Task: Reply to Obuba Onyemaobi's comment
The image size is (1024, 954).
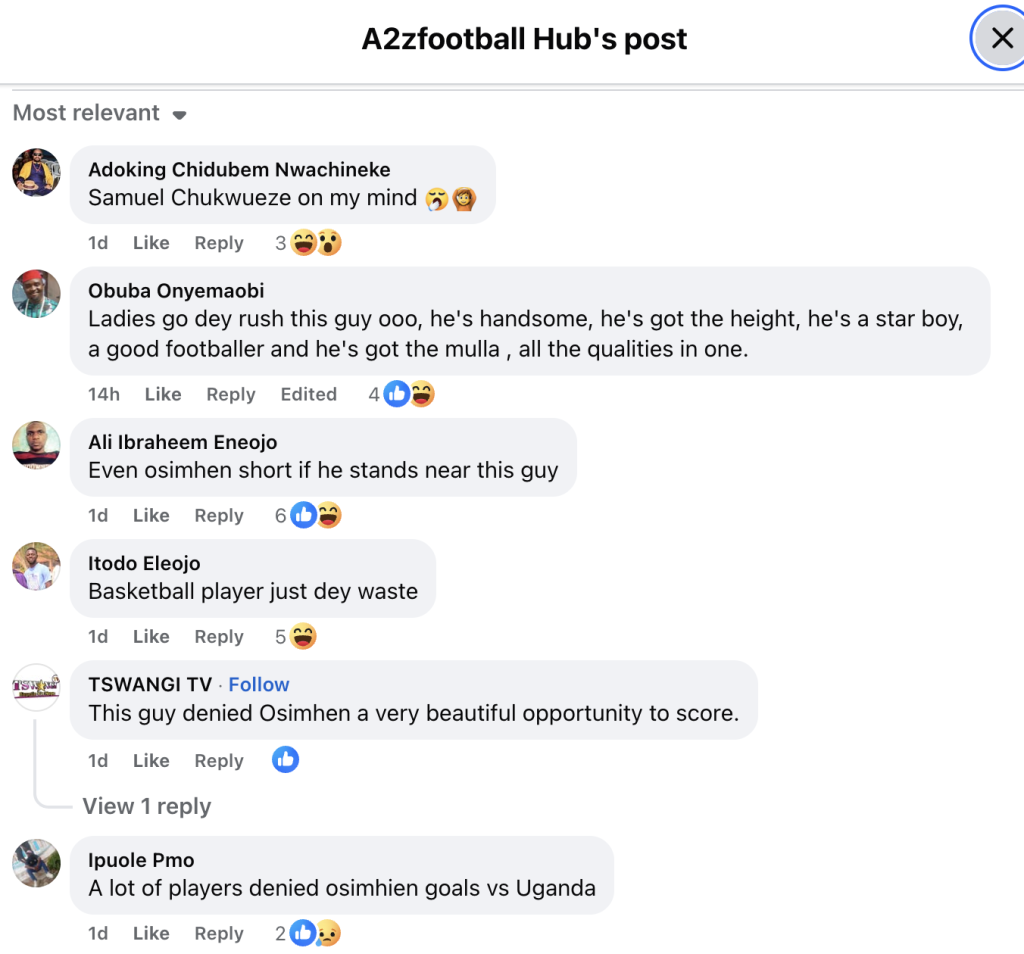Action: (231, 395)
